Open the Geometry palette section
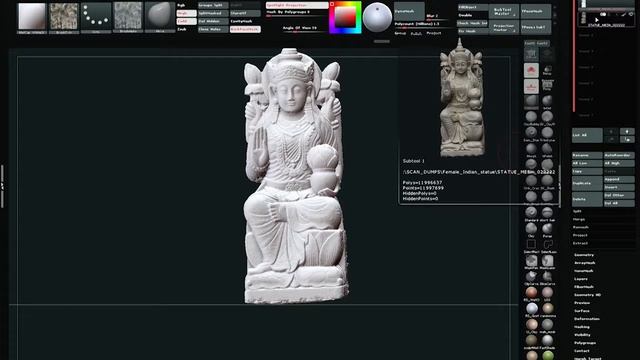The height and width of the screenshot is (360, 640). [x=584, y=255]
